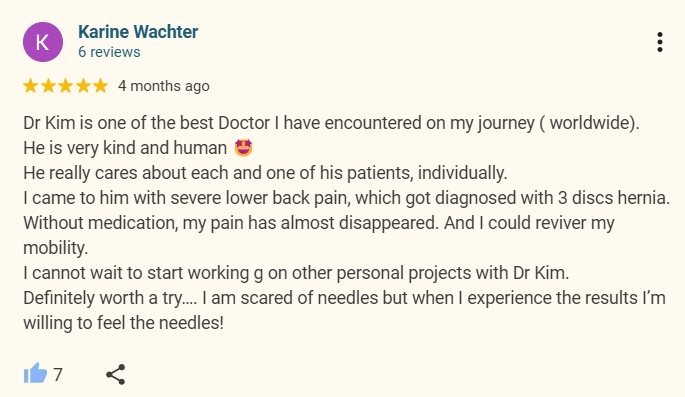Click the sentence 'He really cares about each'
The width and height of the screenshot is (685, 397).
pos(265,173)
